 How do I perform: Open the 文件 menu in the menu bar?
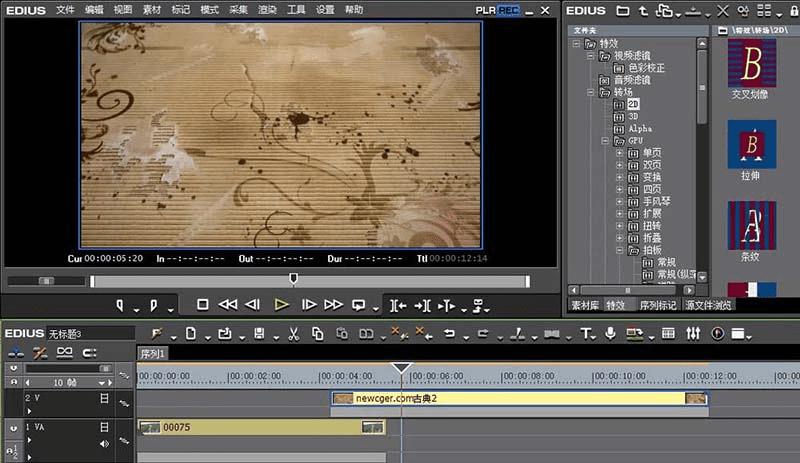65,9
